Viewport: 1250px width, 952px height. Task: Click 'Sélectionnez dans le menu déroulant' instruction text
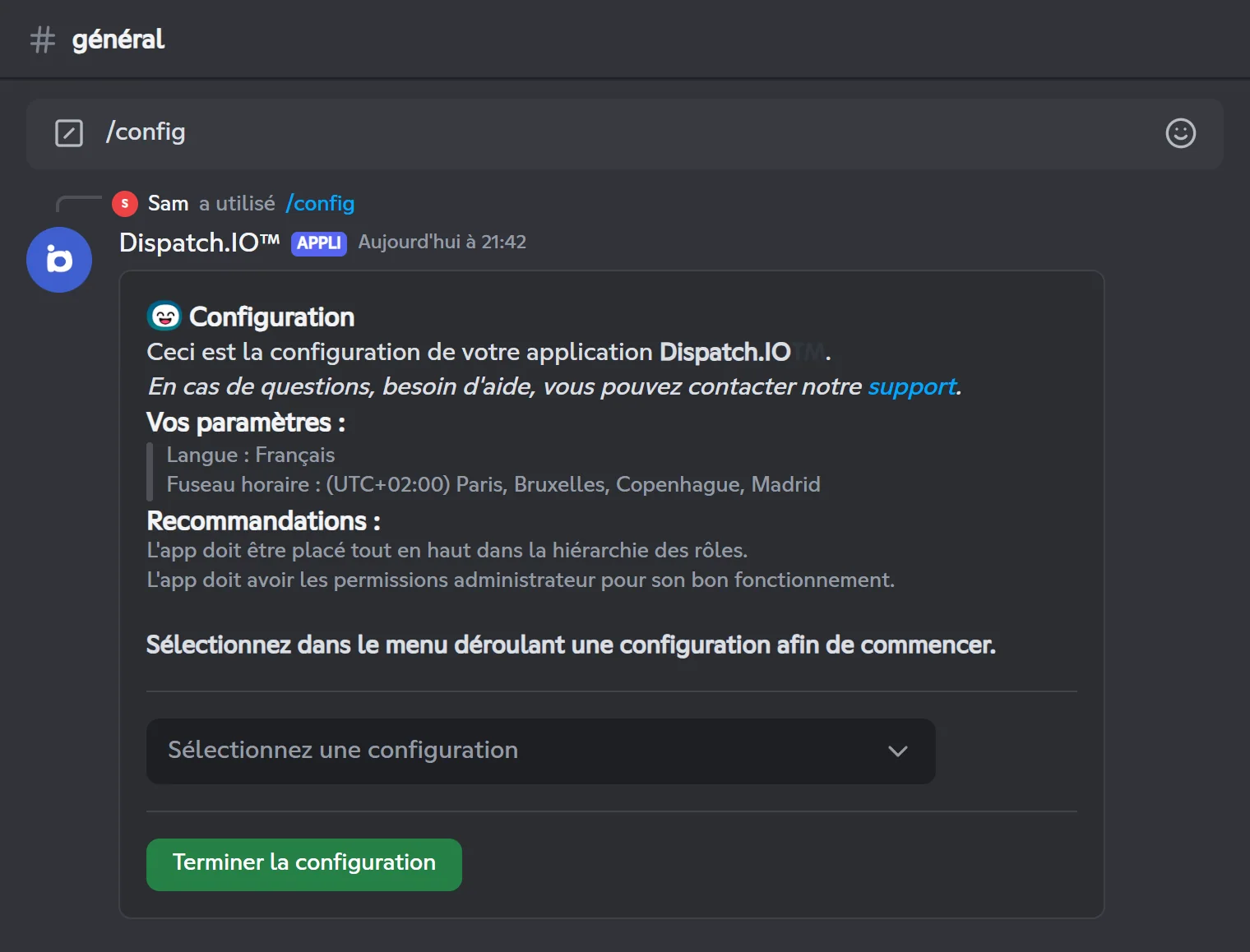pos(571,645)
